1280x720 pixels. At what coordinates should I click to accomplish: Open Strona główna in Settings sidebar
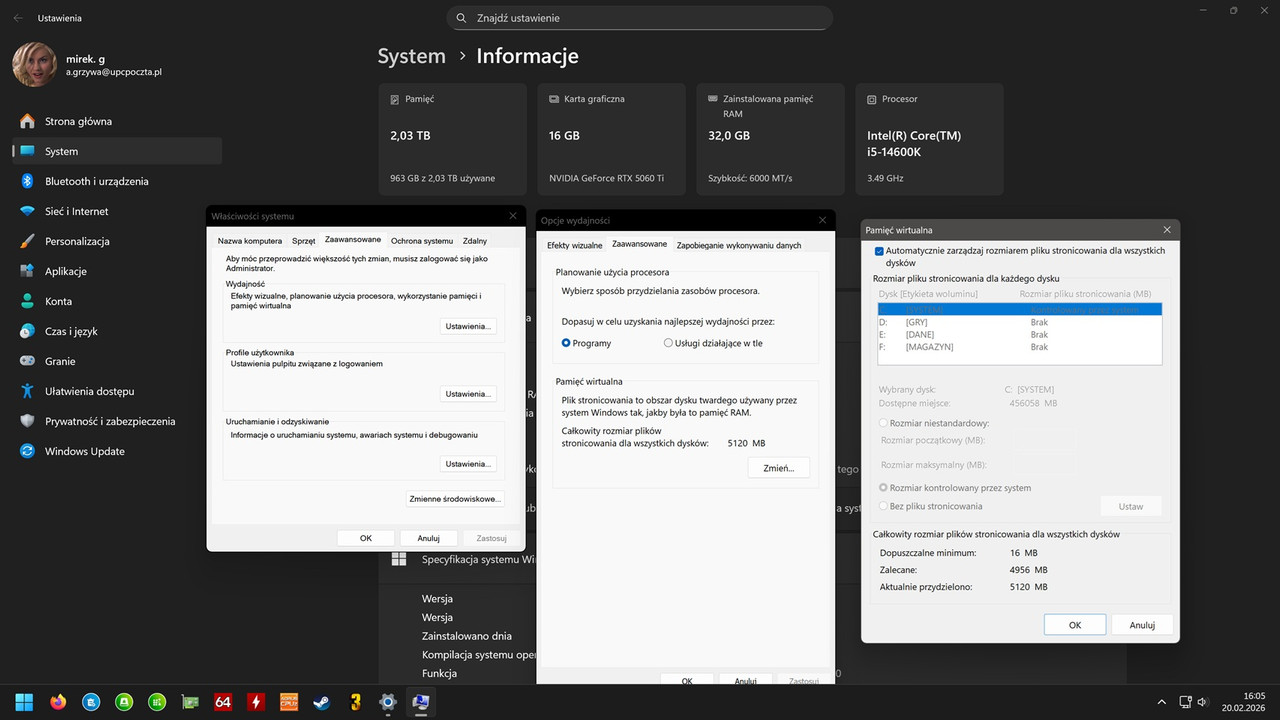click(x=117, y=121)
